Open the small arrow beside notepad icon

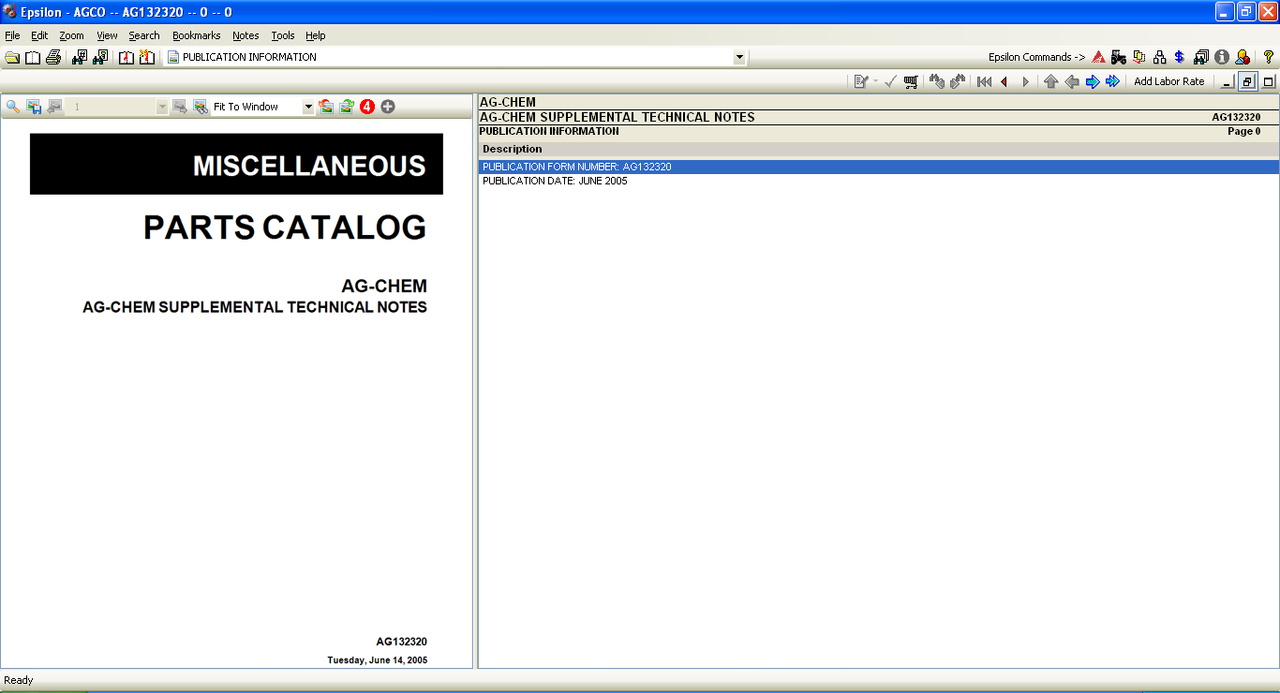875,82
